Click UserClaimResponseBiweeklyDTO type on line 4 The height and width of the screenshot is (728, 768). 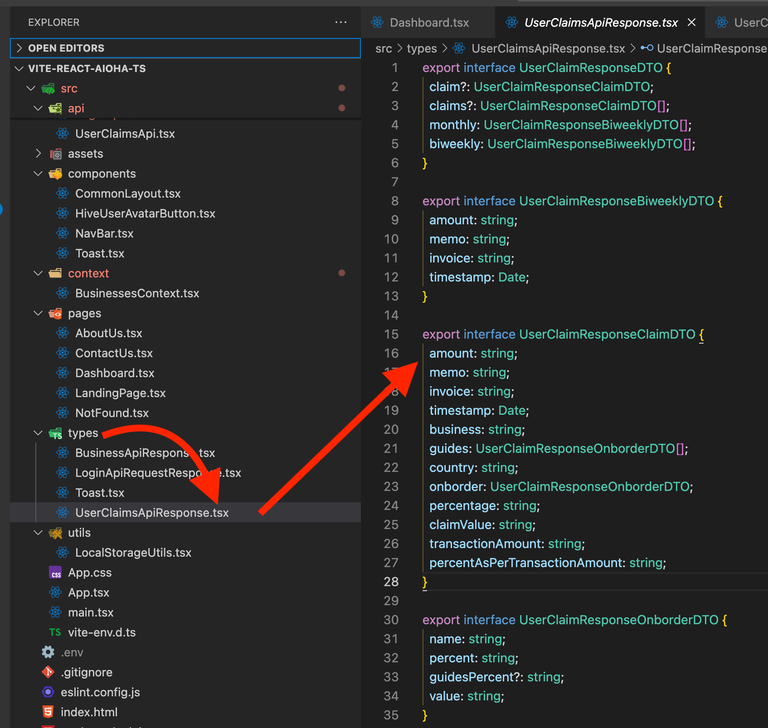581,125
